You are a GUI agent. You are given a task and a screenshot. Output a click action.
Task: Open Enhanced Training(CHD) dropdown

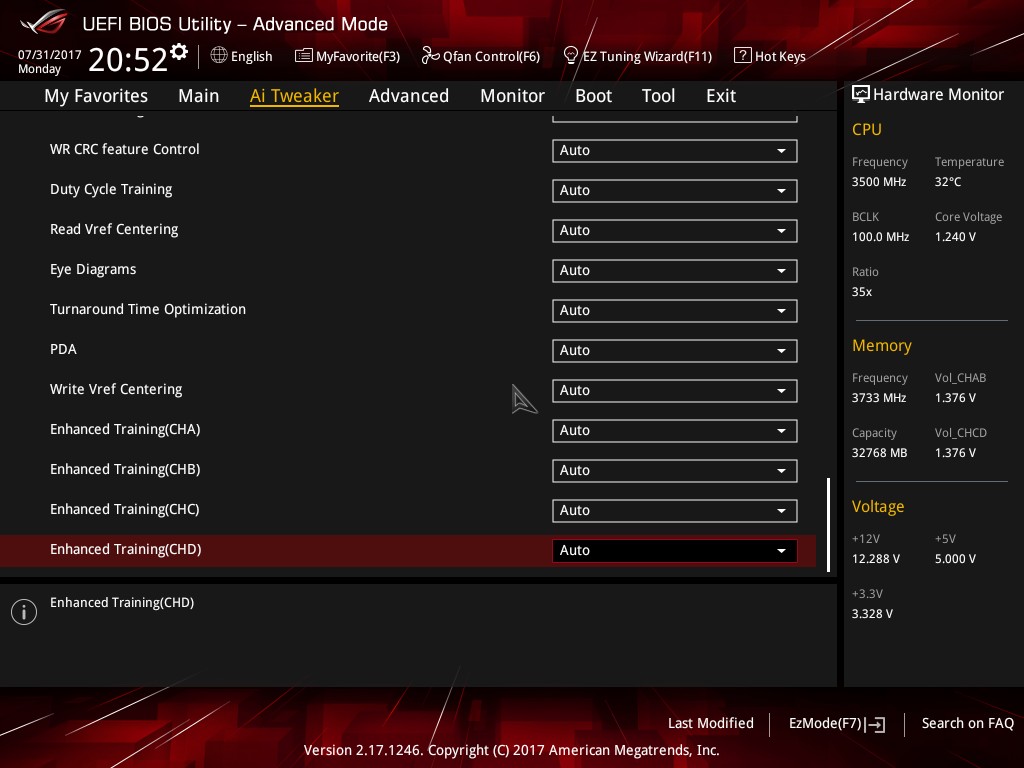coord(675,551)
